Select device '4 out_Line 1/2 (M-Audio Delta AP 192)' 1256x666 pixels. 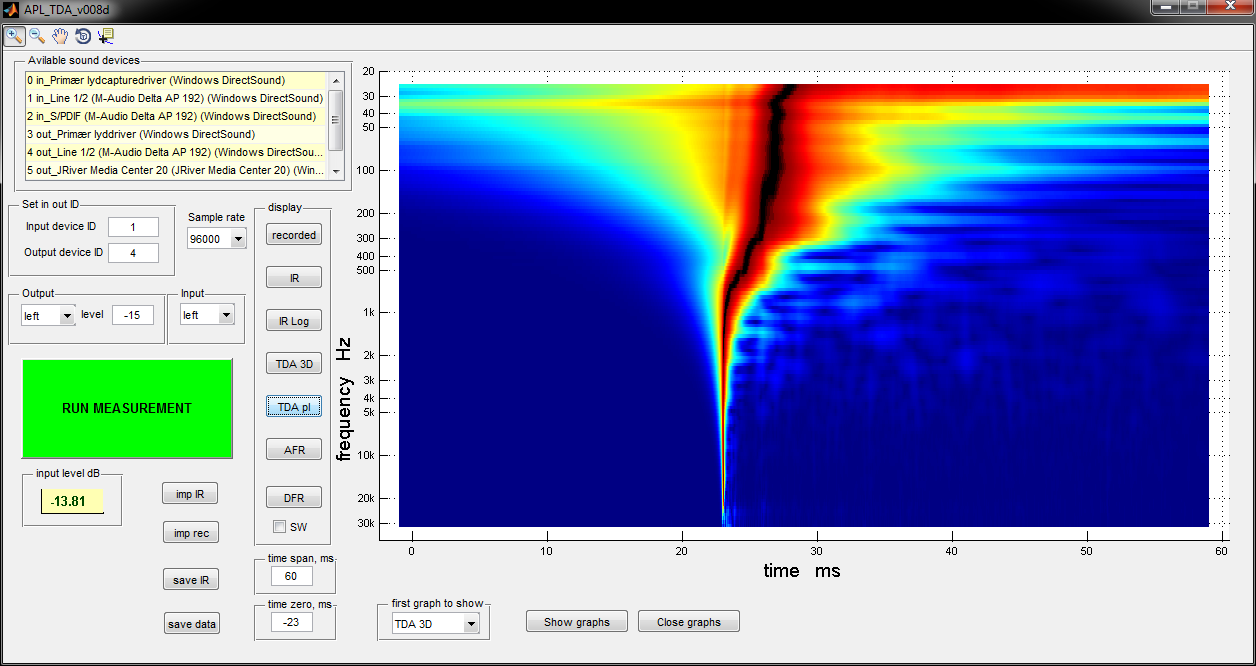pos(176,152)
